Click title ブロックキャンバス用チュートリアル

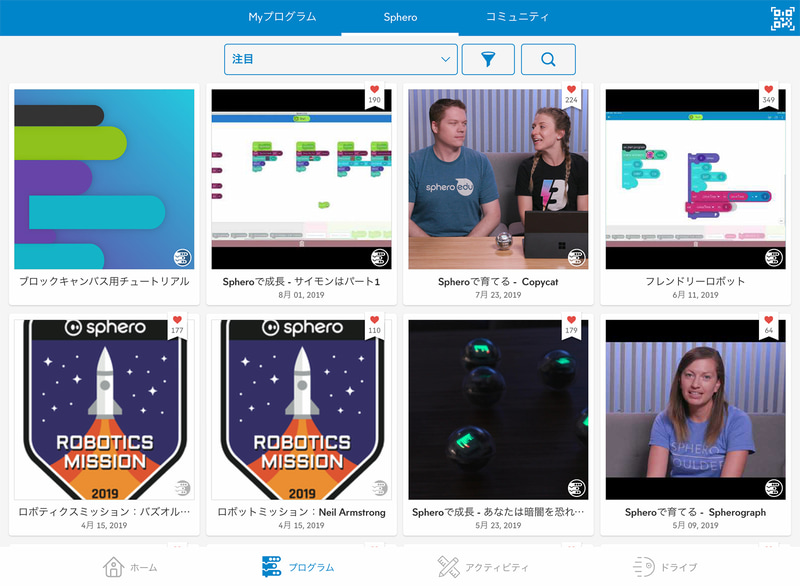(x=104, y=282)
